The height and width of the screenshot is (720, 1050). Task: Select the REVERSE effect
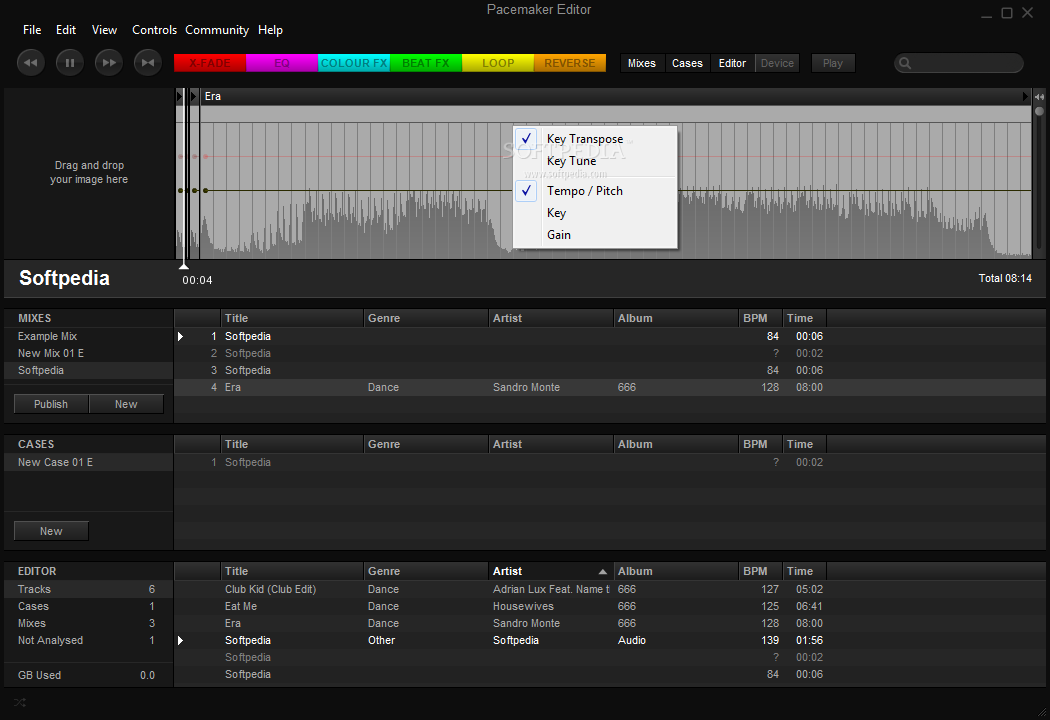[x=570, y=63]
